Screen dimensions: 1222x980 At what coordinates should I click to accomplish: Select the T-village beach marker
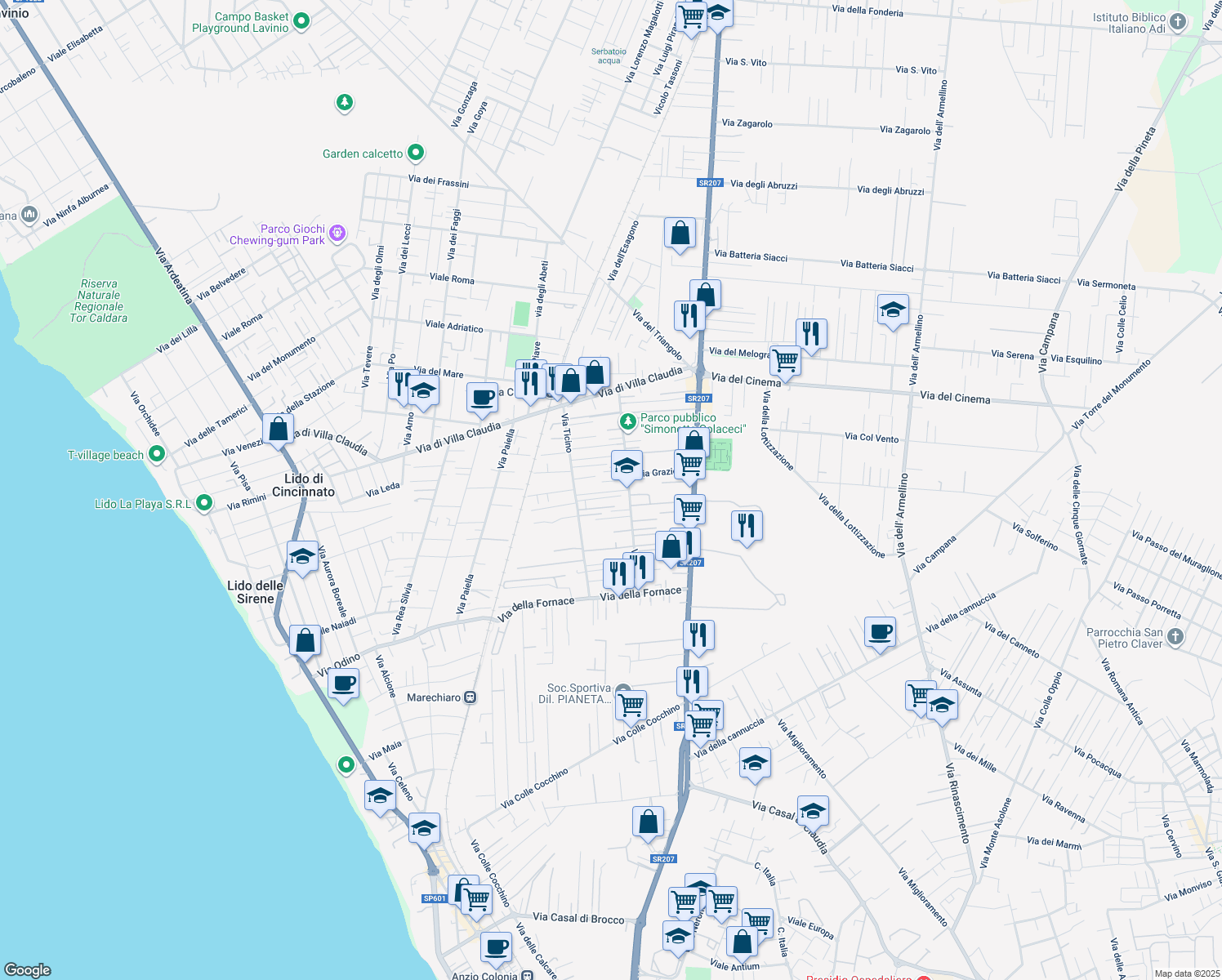[157, 453]
